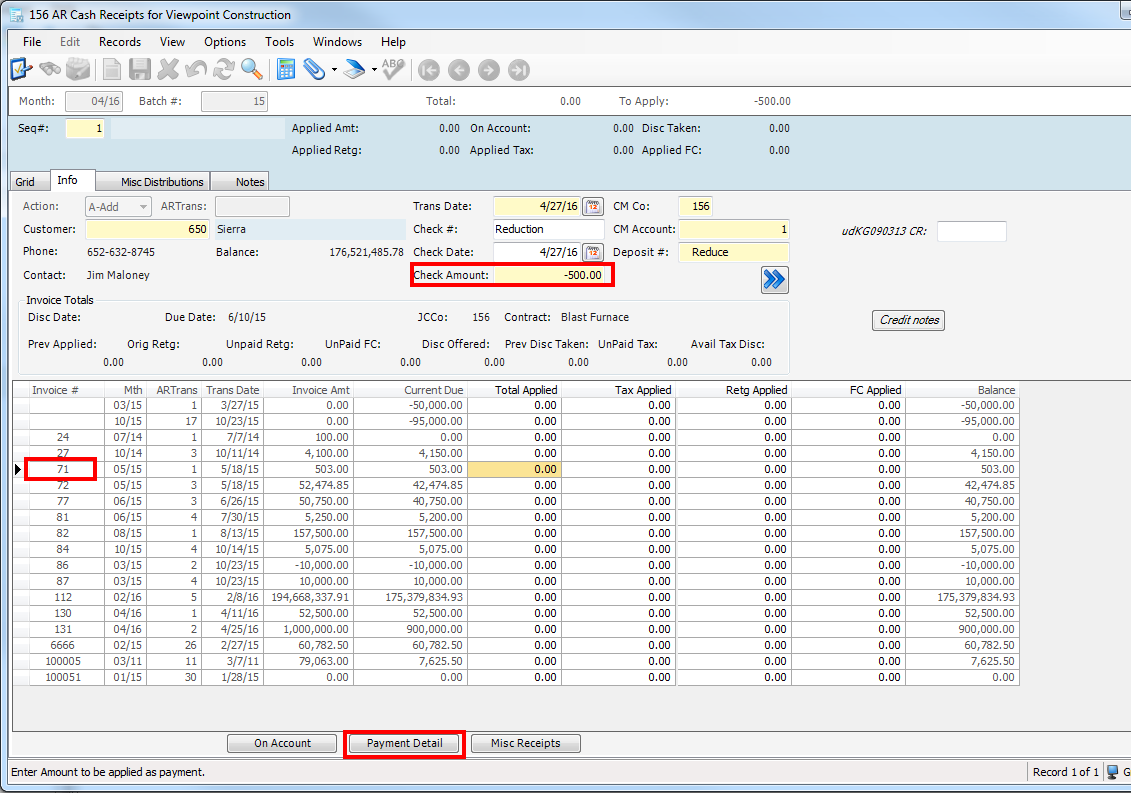Click the Customer number field 650
The image size is (1131, 793).
click(147, 229)
